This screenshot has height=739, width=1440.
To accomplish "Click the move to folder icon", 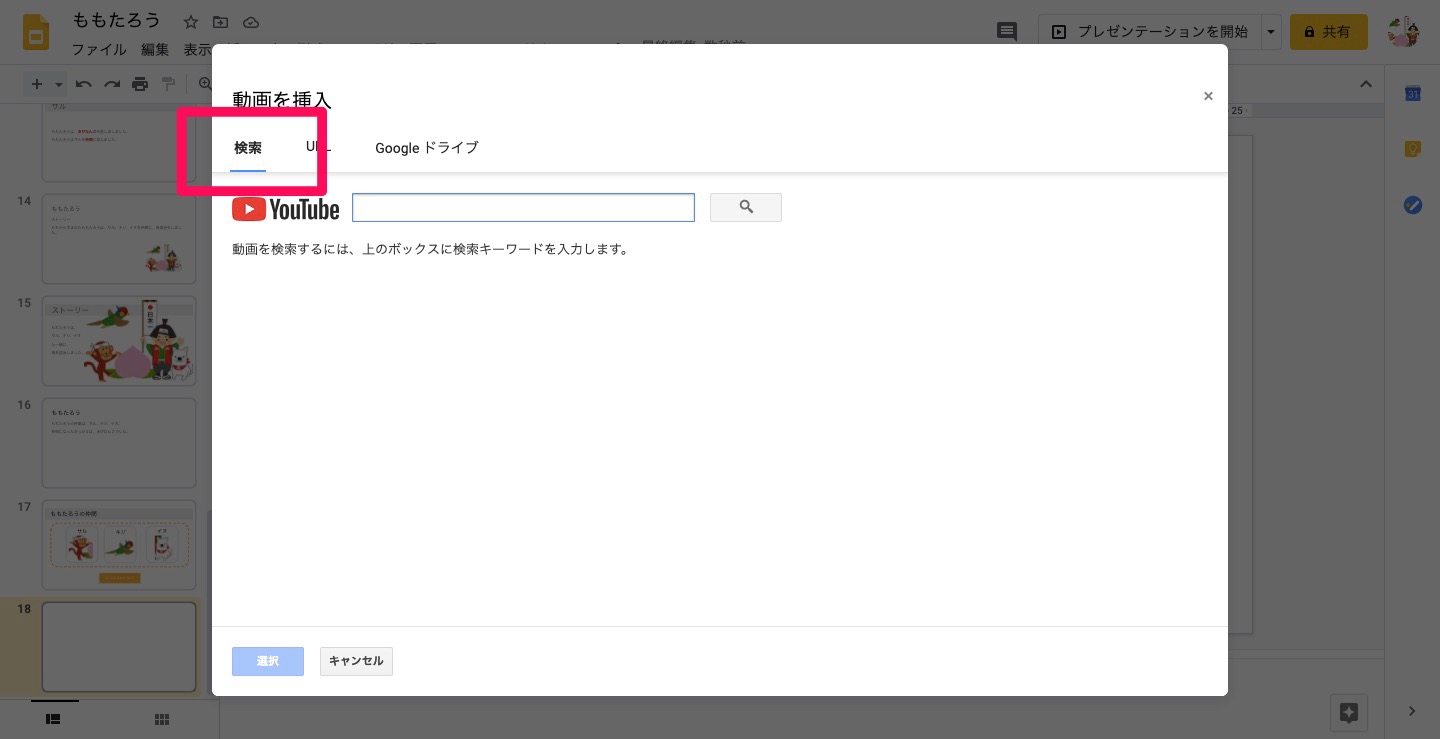I will pos(221,22).
